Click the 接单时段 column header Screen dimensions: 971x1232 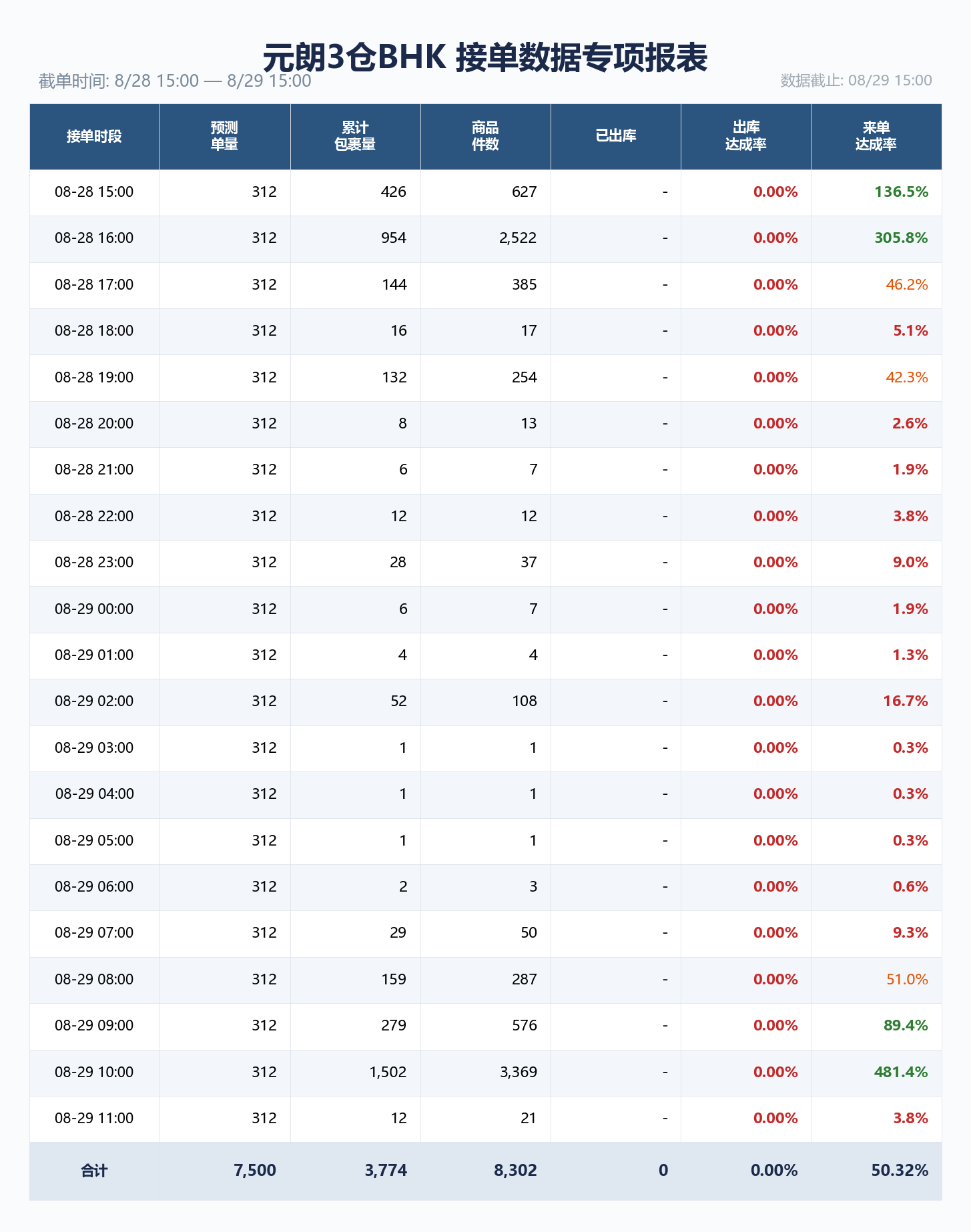point(94,137)
